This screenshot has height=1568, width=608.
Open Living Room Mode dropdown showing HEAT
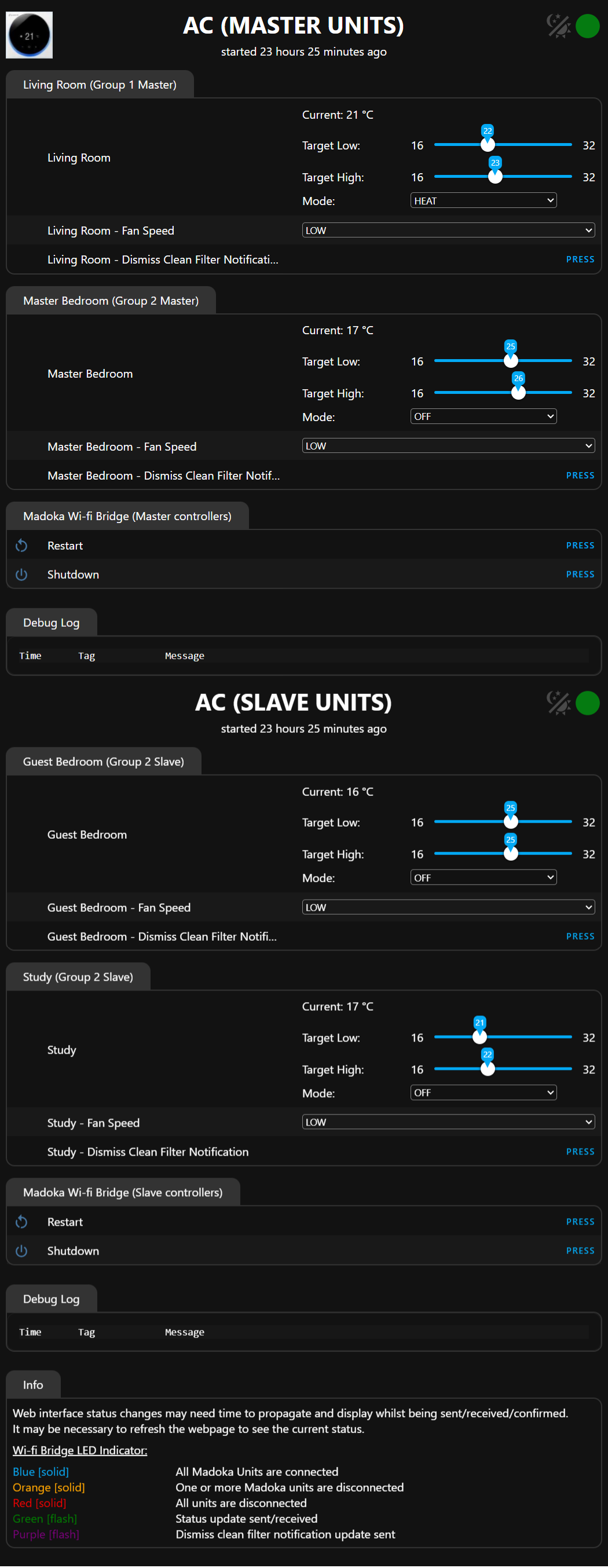click(x=484, y=200)
